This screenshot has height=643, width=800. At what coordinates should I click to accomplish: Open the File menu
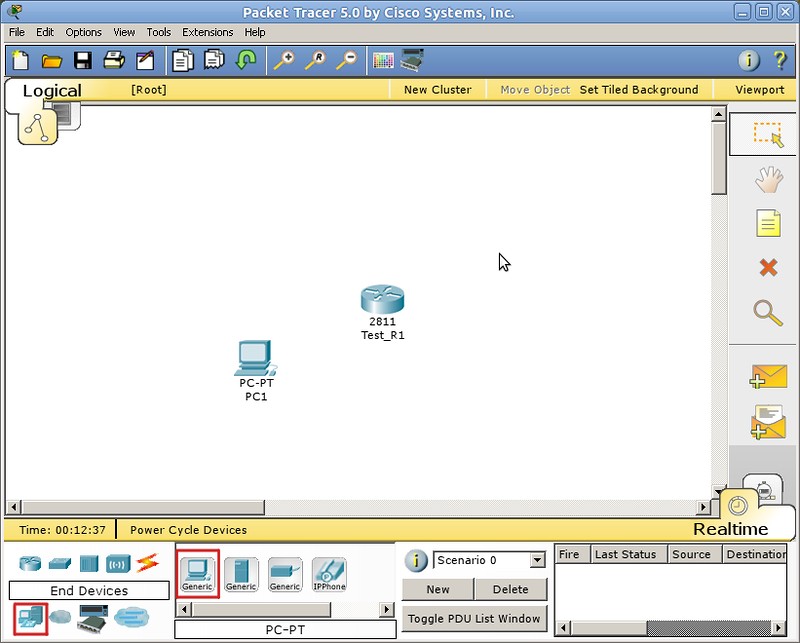(x=17, y=32)
